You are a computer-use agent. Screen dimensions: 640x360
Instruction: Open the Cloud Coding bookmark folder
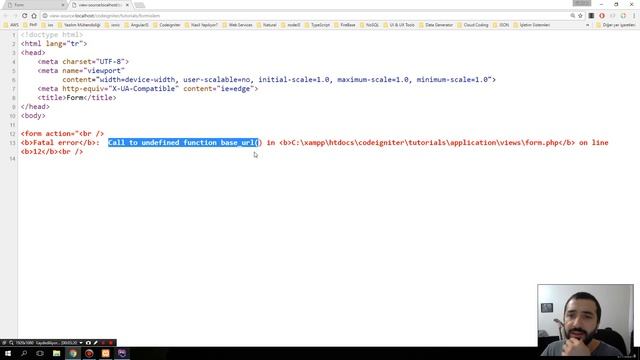[473, 25]
